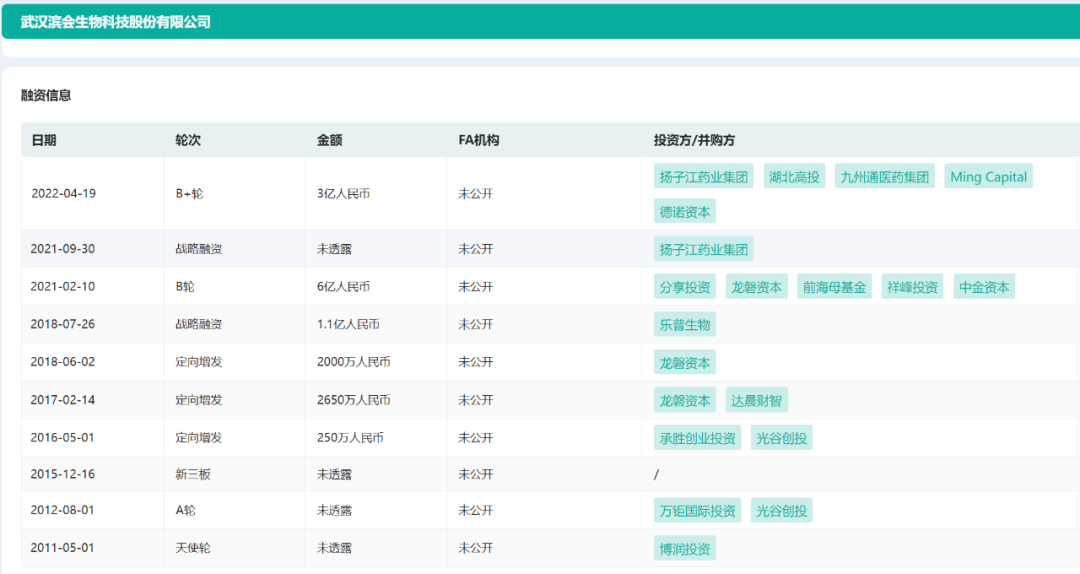Viewport: 1080px width, 574px height.
Task: Open the 中金资本 investor tag
Action: 984,287
